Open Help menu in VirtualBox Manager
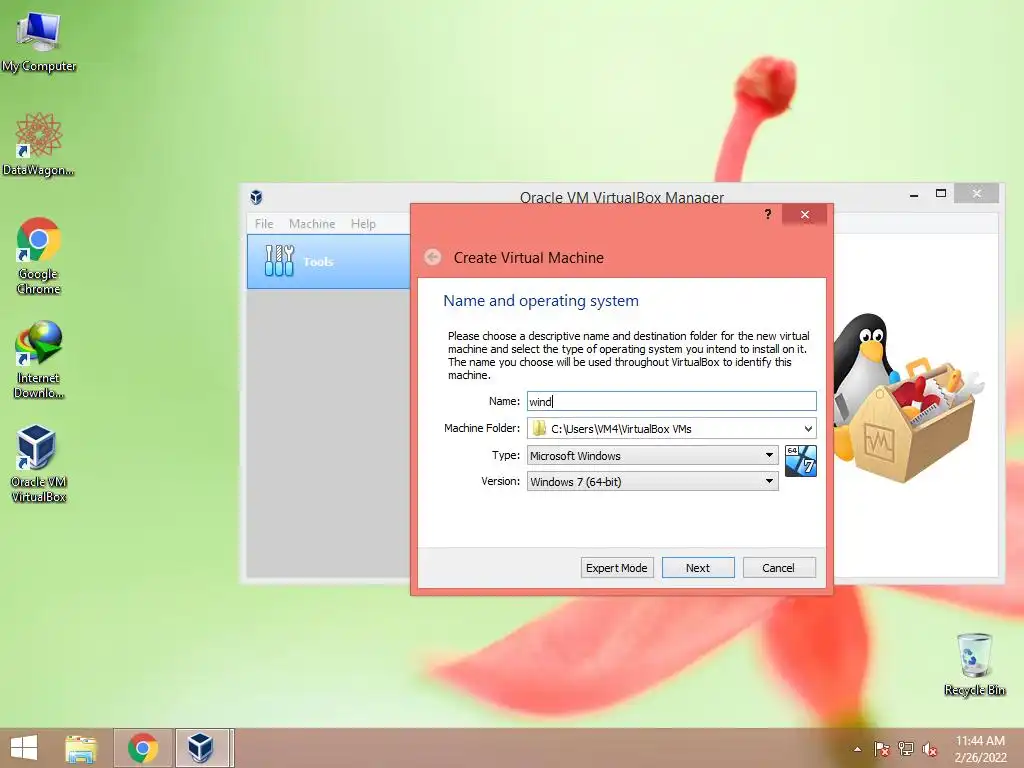Screen dimensions: 1024x768 [x=363, y=223]
